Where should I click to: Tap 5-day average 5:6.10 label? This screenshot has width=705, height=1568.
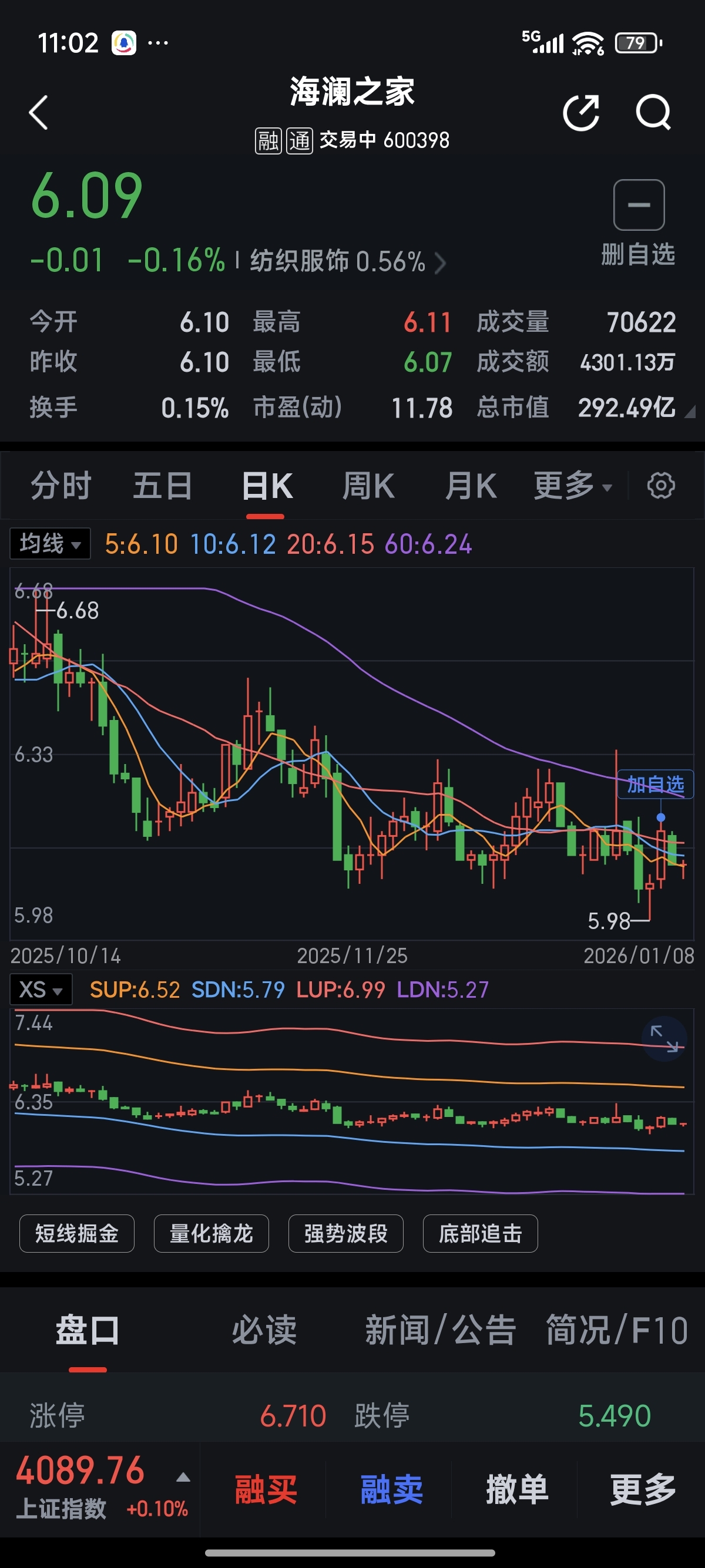(x=141, y=544)
